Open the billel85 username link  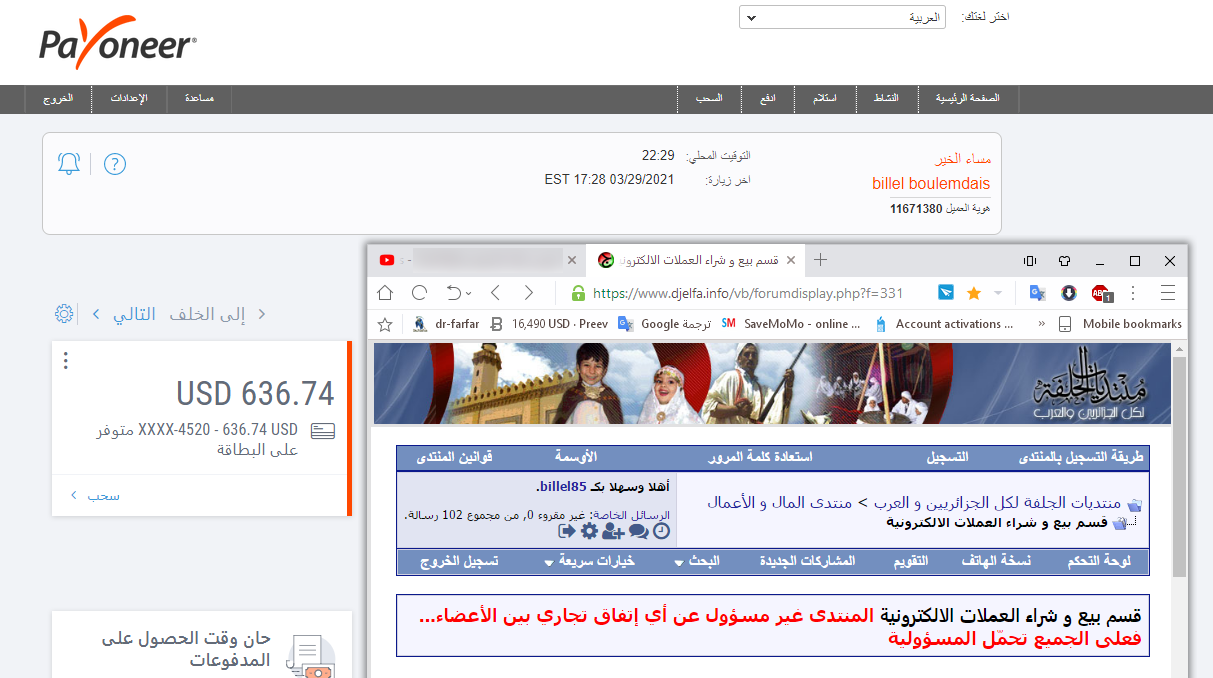click(x=561, y=487)
